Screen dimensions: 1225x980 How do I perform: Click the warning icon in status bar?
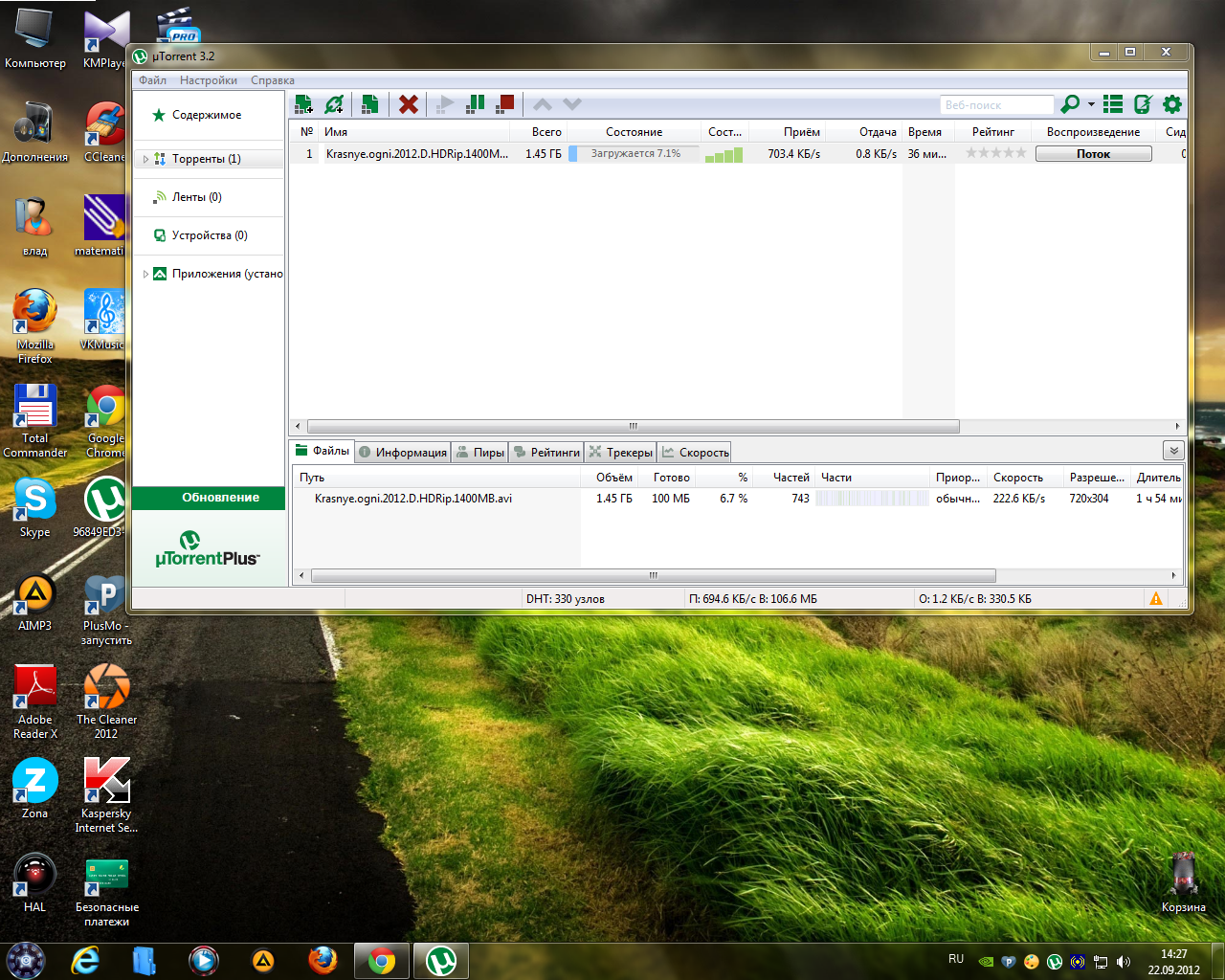(x=1156, y=599)
